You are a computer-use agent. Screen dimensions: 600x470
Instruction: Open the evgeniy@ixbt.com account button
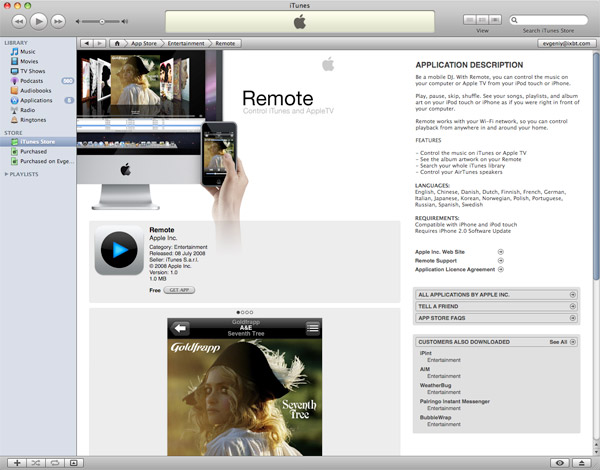point(566,44)
